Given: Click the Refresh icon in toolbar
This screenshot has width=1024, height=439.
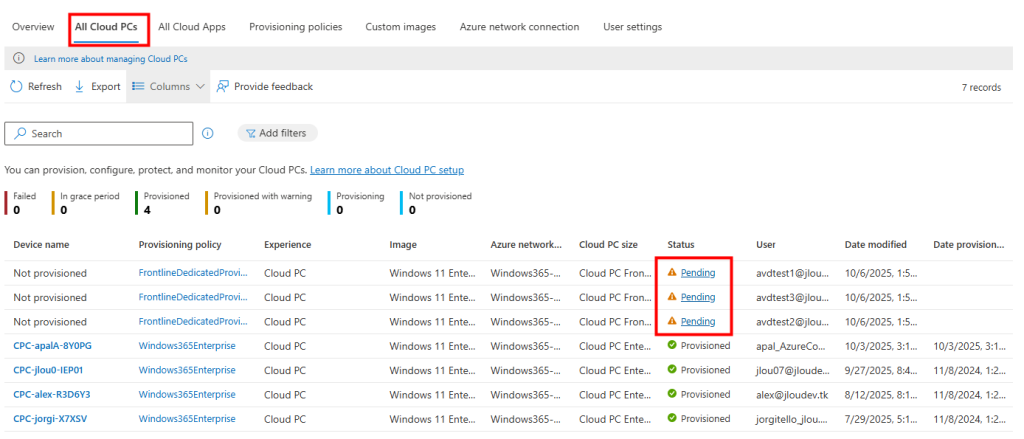Looking at the screenshot, I should pyautogui.click(x=16, y=87).
